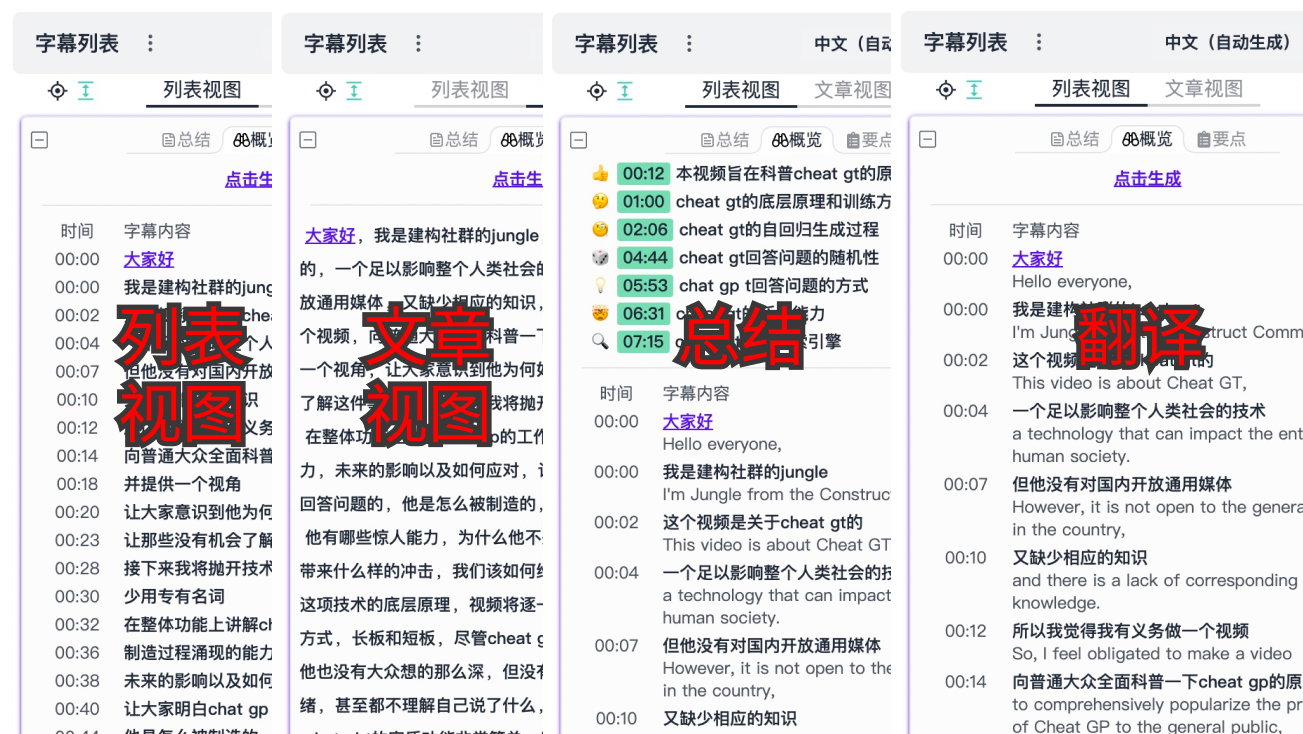Click the 00:18 subtitle row 并提供一个视角
This screenshot has height=734, width=1303.
coord(182,484)
